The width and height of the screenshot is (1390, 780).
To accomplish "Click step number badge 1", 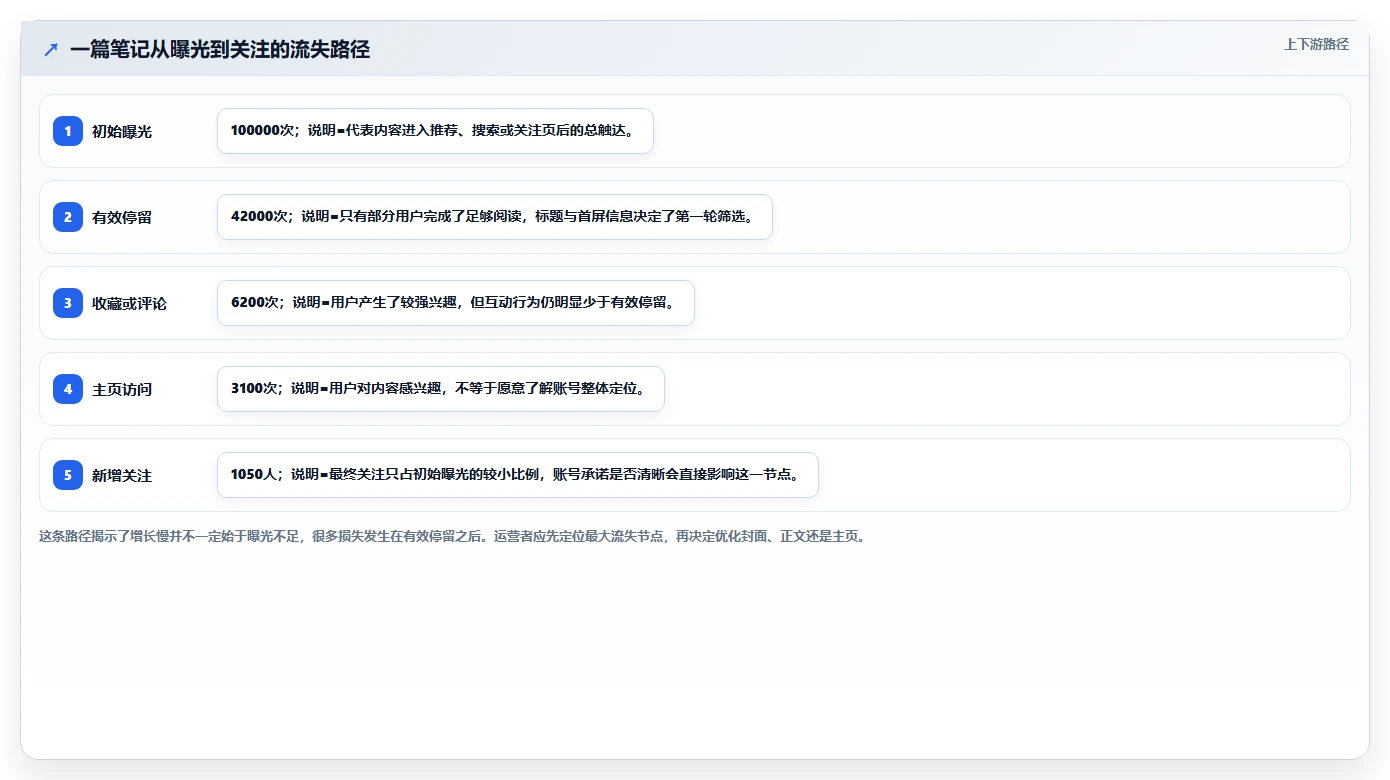I will (68, 131).
